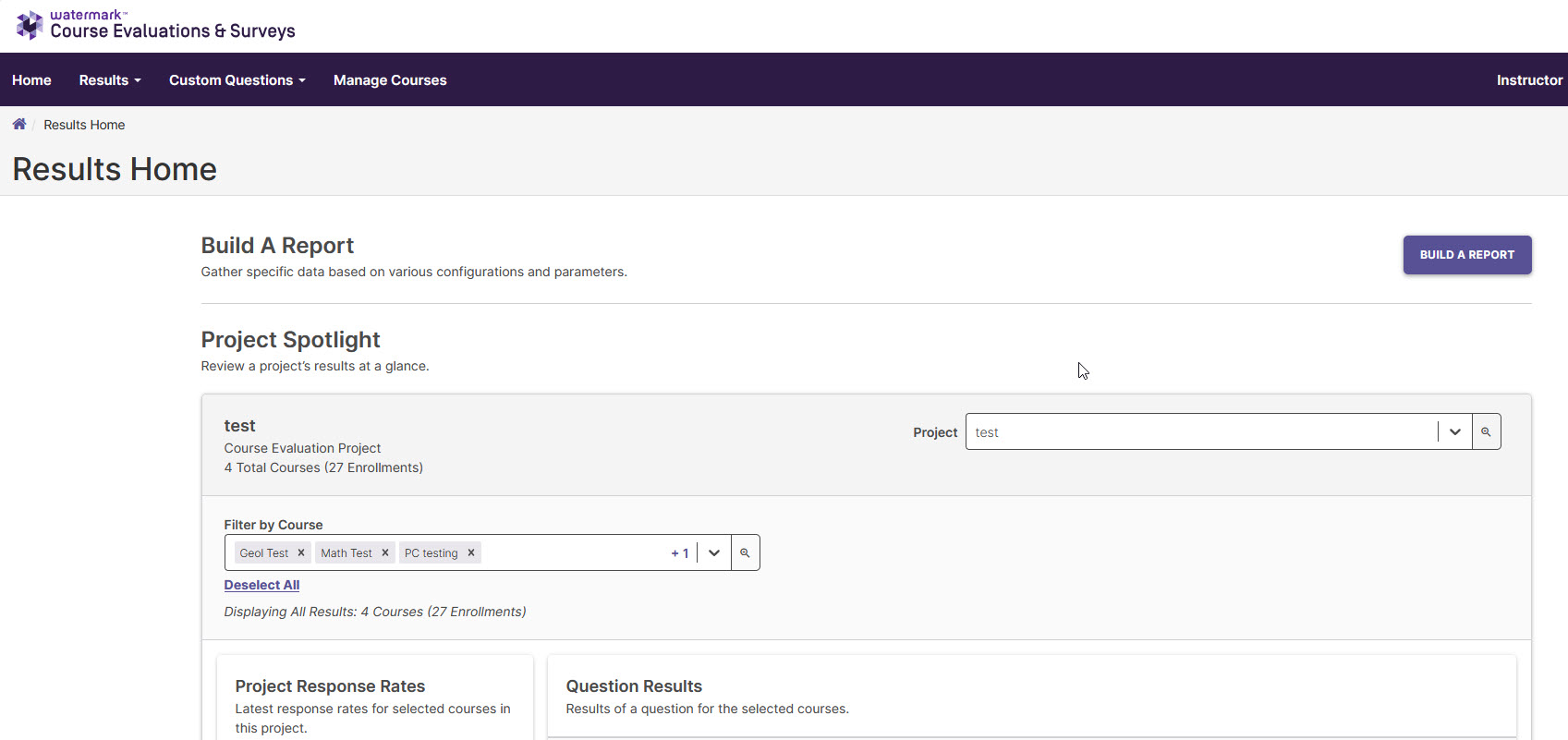Expand the Project dropdown arrow
Viewport: 1568px width, 740px height.
[x=1455, y=431]
